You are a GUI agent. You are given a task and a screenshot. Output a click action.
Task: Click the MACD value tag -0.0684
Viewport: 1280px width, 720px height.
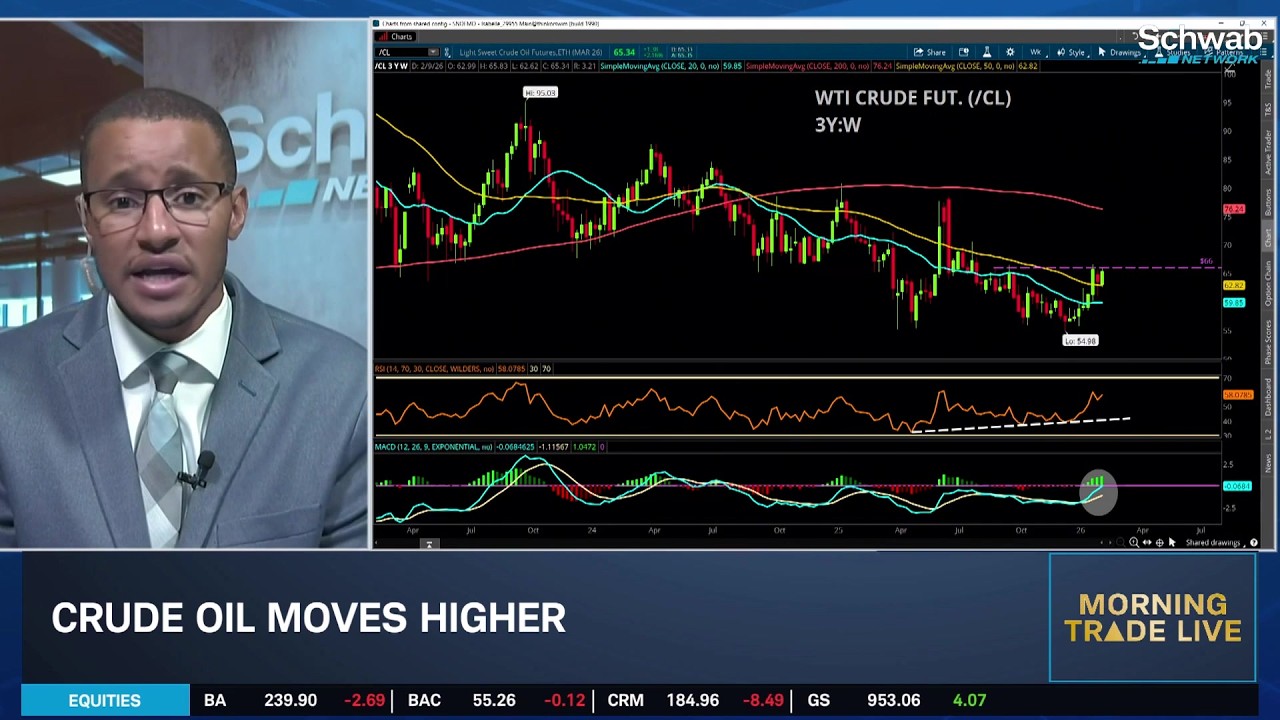pos(1237,486)
